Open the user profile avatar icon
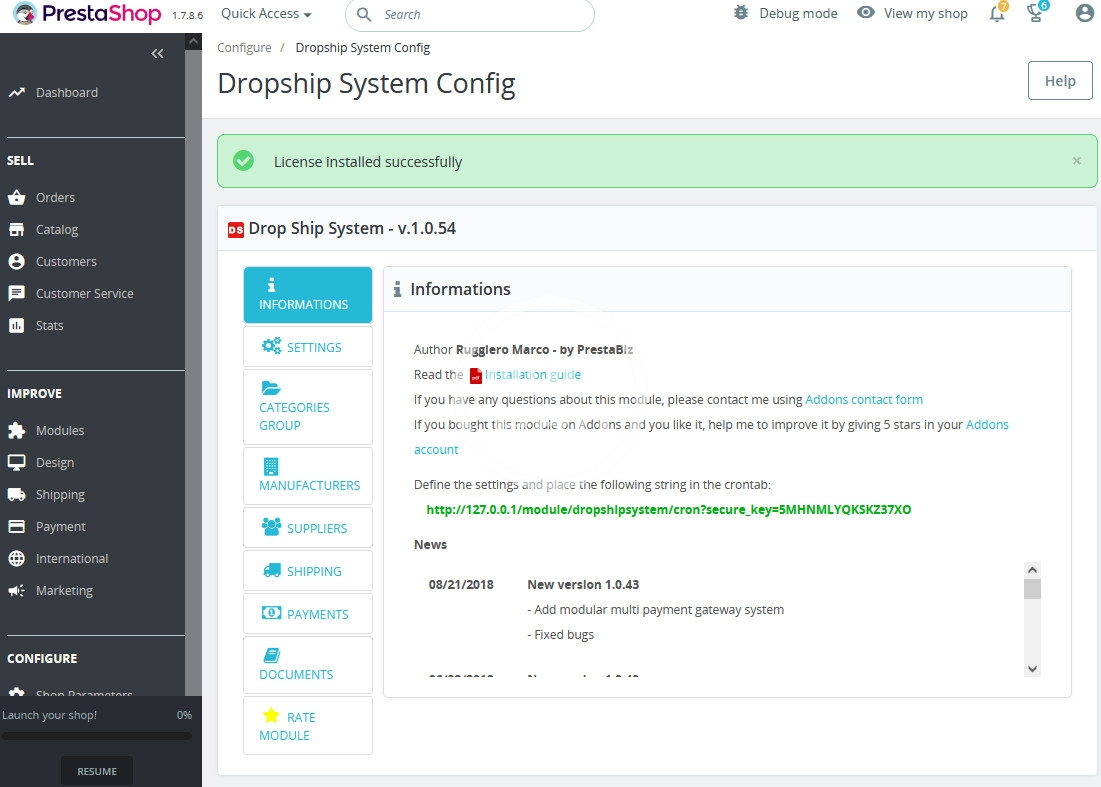The height and width of the screenshot is (787, 1101). click(x=1084, y=14)
